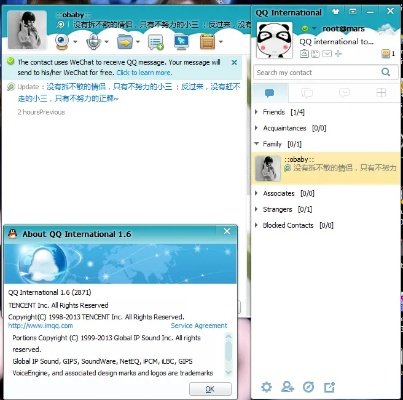Open the mail envelope icon in QQ panel
Viewport: 403px width, 400px height.
coord(327,53)
